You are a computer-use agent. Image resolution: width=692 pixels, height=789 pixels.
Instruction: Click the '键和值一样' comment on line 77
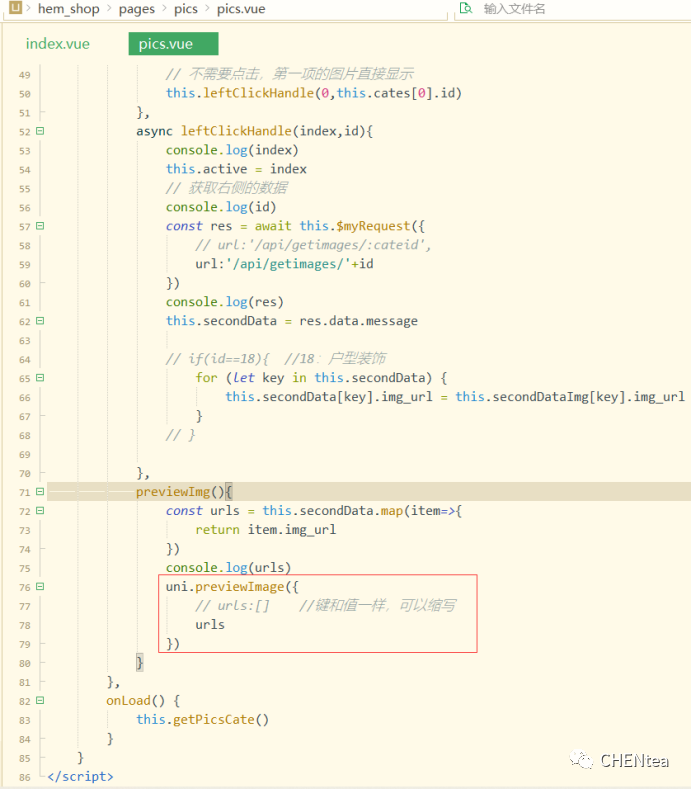(x=377, y=605)
